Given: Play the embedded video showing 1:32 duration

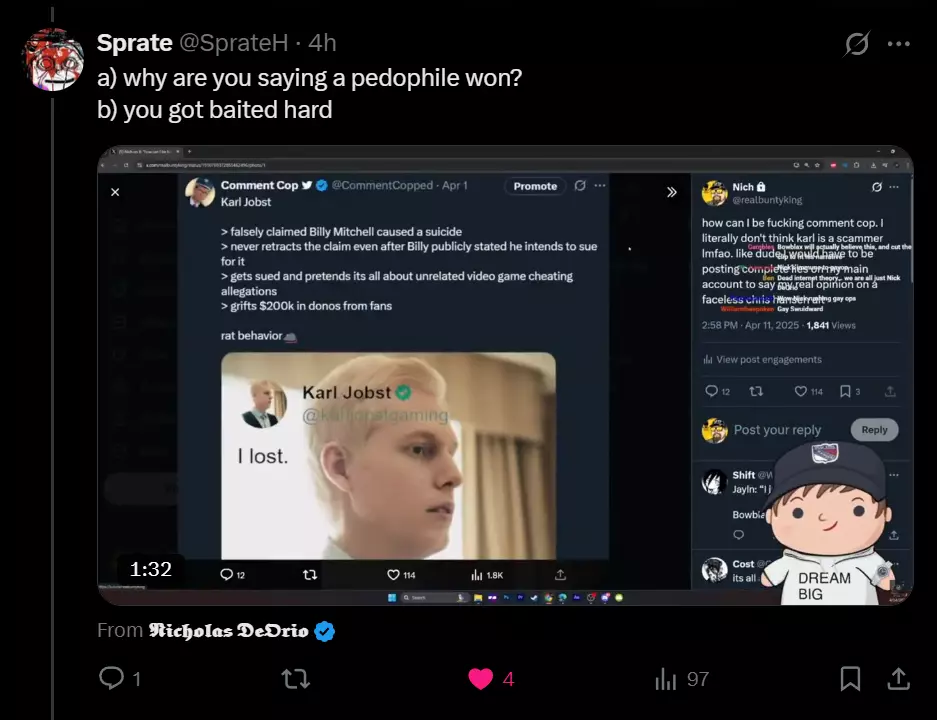Looking at the screenshot, I should tap(505, 375).
